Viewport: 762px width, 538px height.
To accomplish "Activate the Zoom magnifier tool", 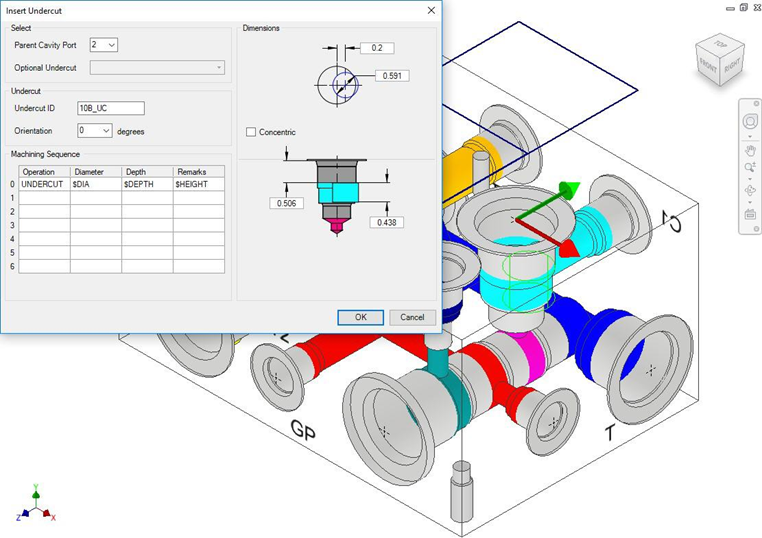I will (x=749, y=167).
